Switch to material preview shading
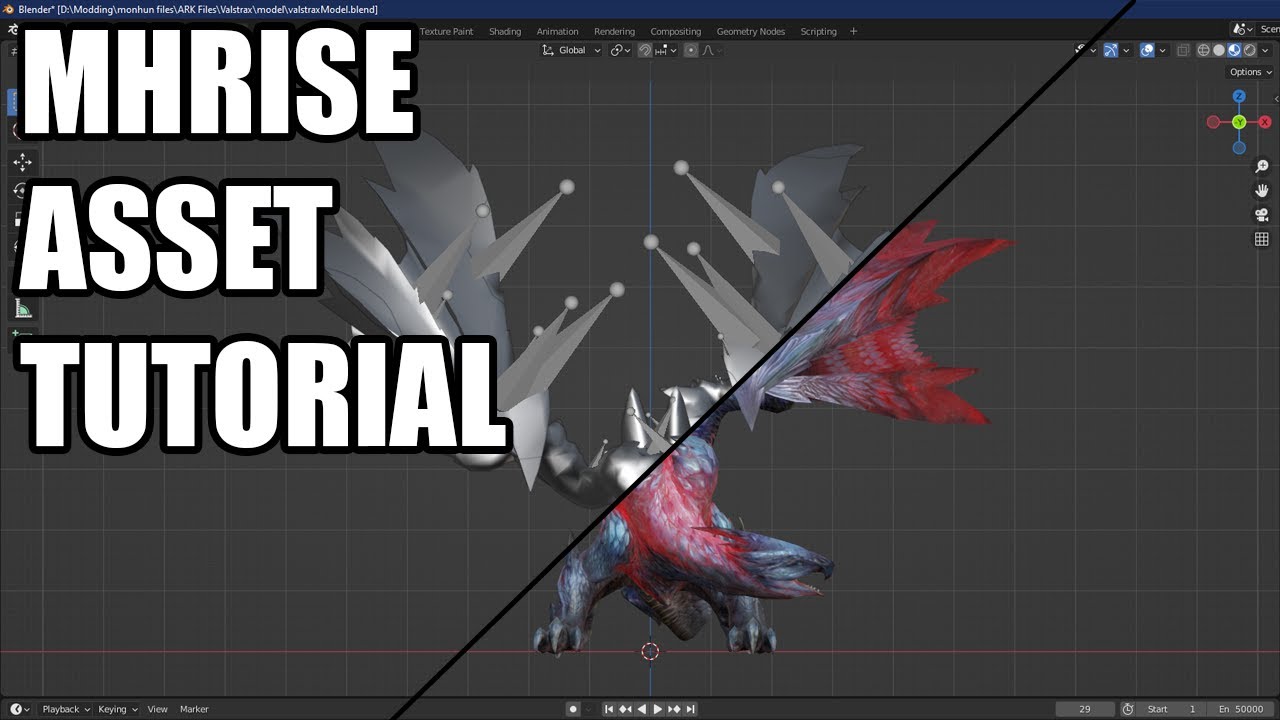Screen dimensions: 1280x720 [1234, 50]
